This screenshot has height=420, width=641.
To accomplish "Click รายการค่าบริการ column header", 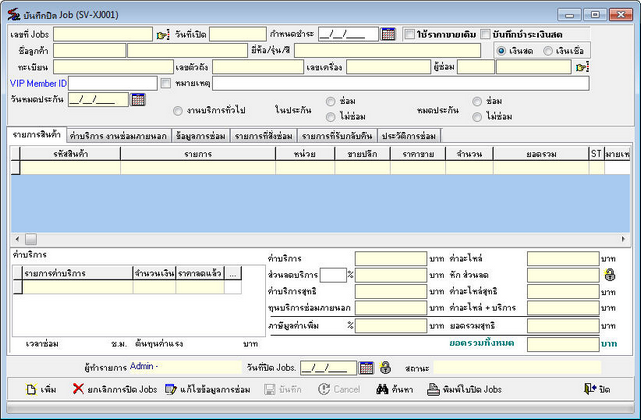I will tap(78, 273).
